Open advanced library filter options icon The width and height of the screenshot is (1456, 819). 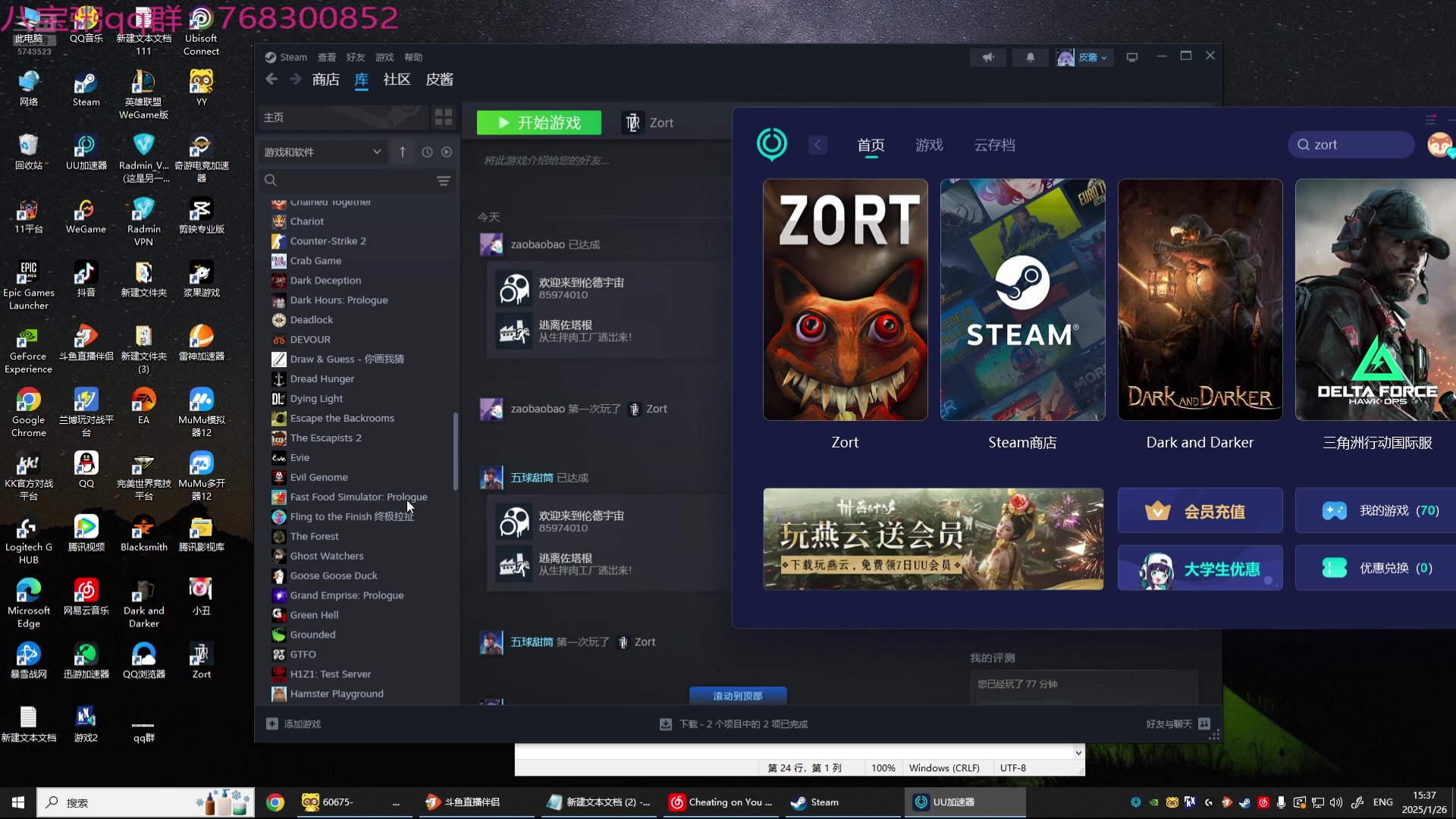coord(444,180)
